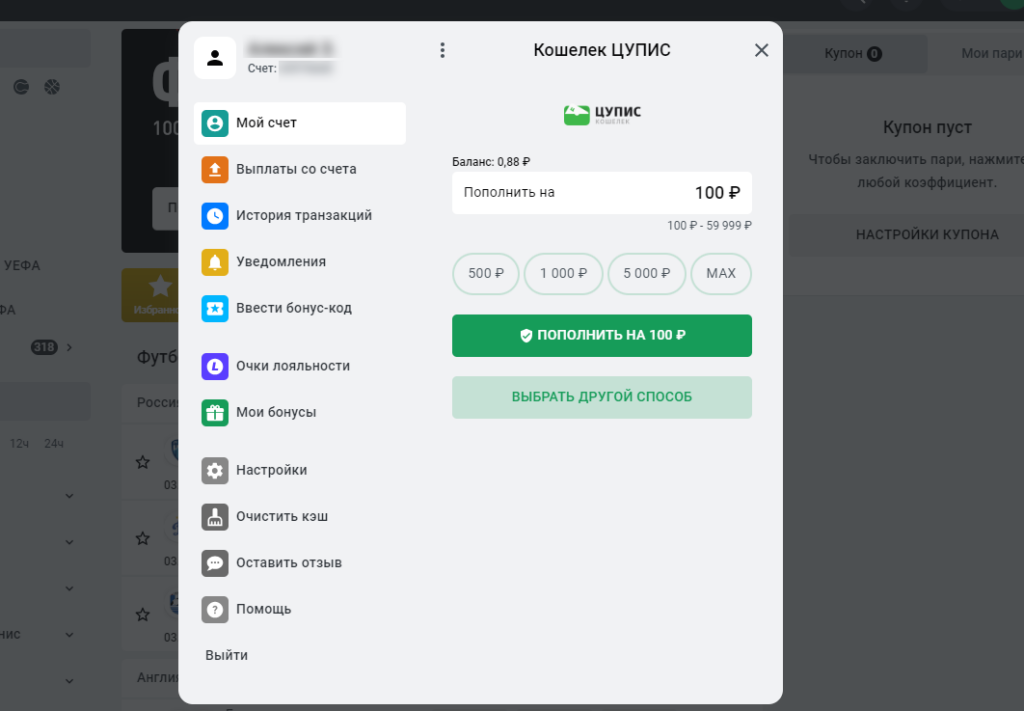Switch to the Купон tab in background
1024x711 pixels.
coord(853,54)
